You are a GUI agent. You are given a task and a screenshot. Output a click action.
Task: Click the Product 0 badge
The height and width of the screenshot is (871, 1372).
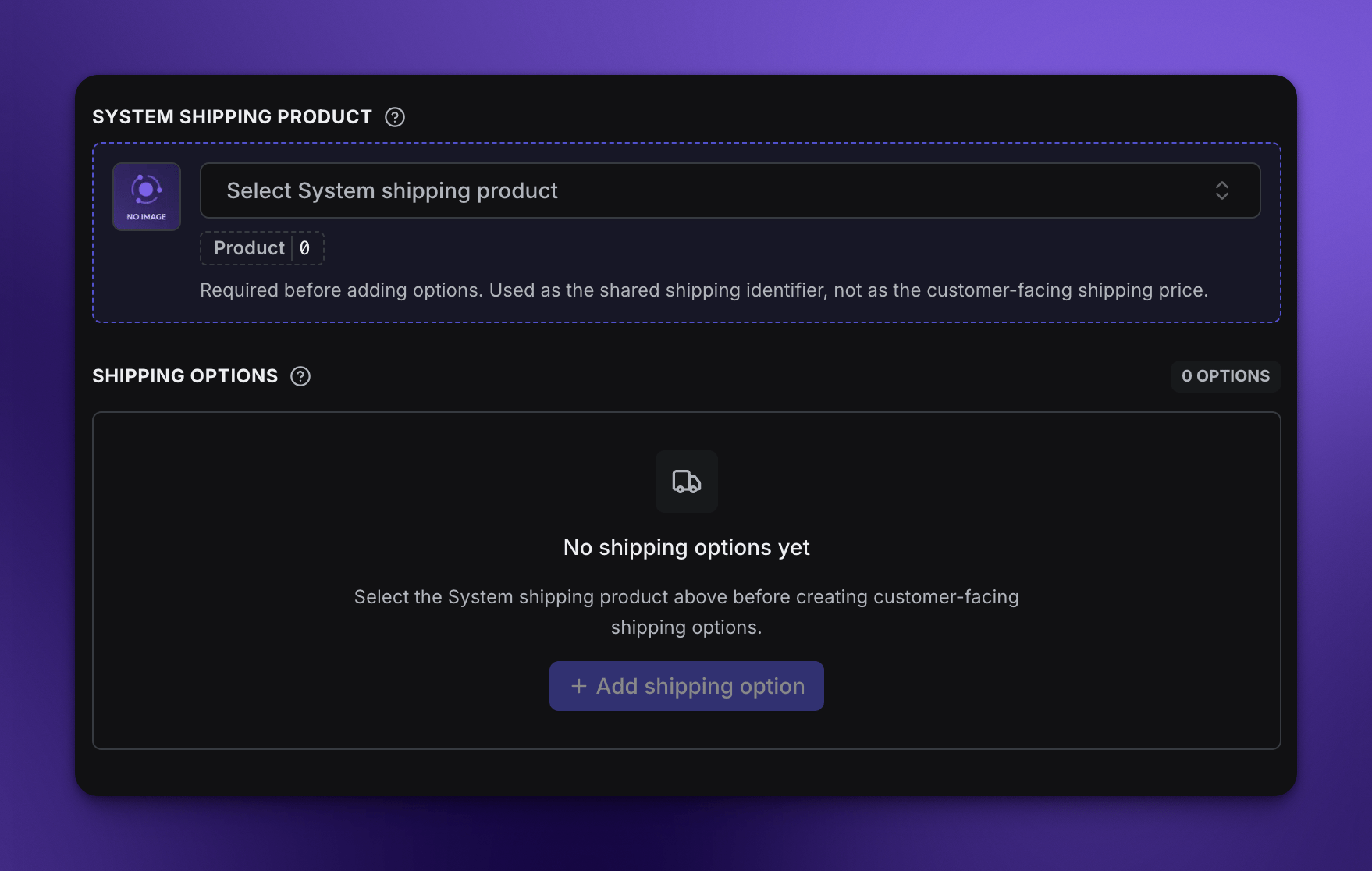pos(262,248)
